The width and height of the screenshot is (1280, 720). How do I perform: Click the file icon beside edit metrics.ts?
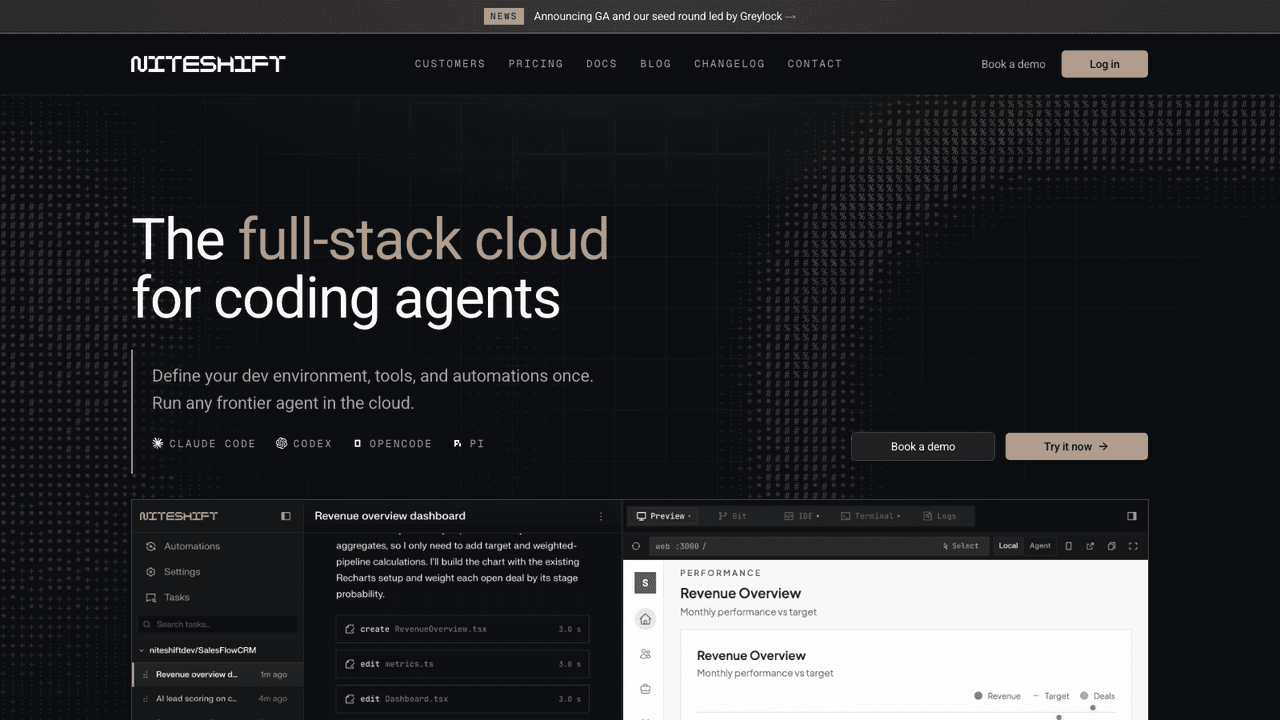350,664
